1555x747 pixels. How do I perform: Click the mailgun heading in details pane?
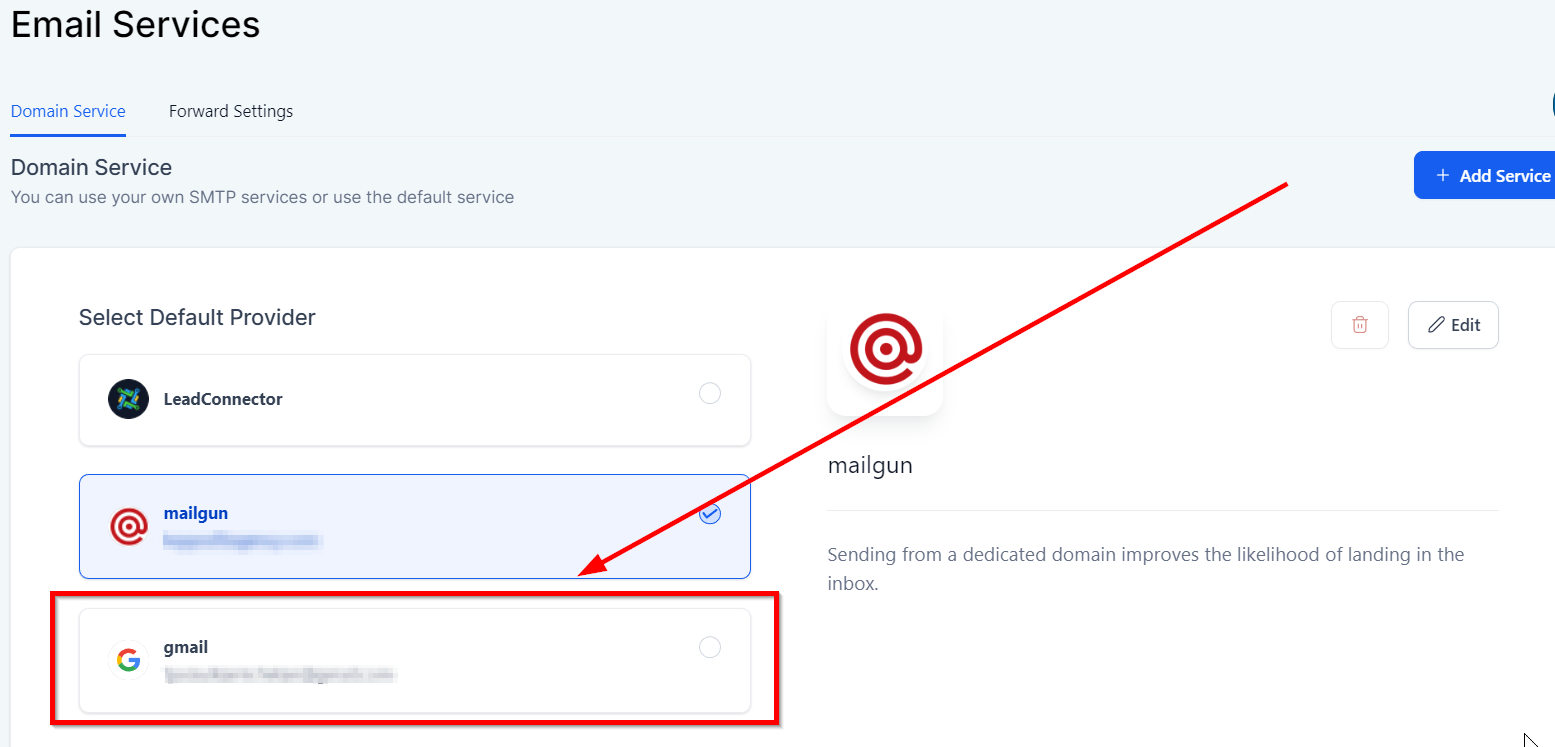pos(870,466)
